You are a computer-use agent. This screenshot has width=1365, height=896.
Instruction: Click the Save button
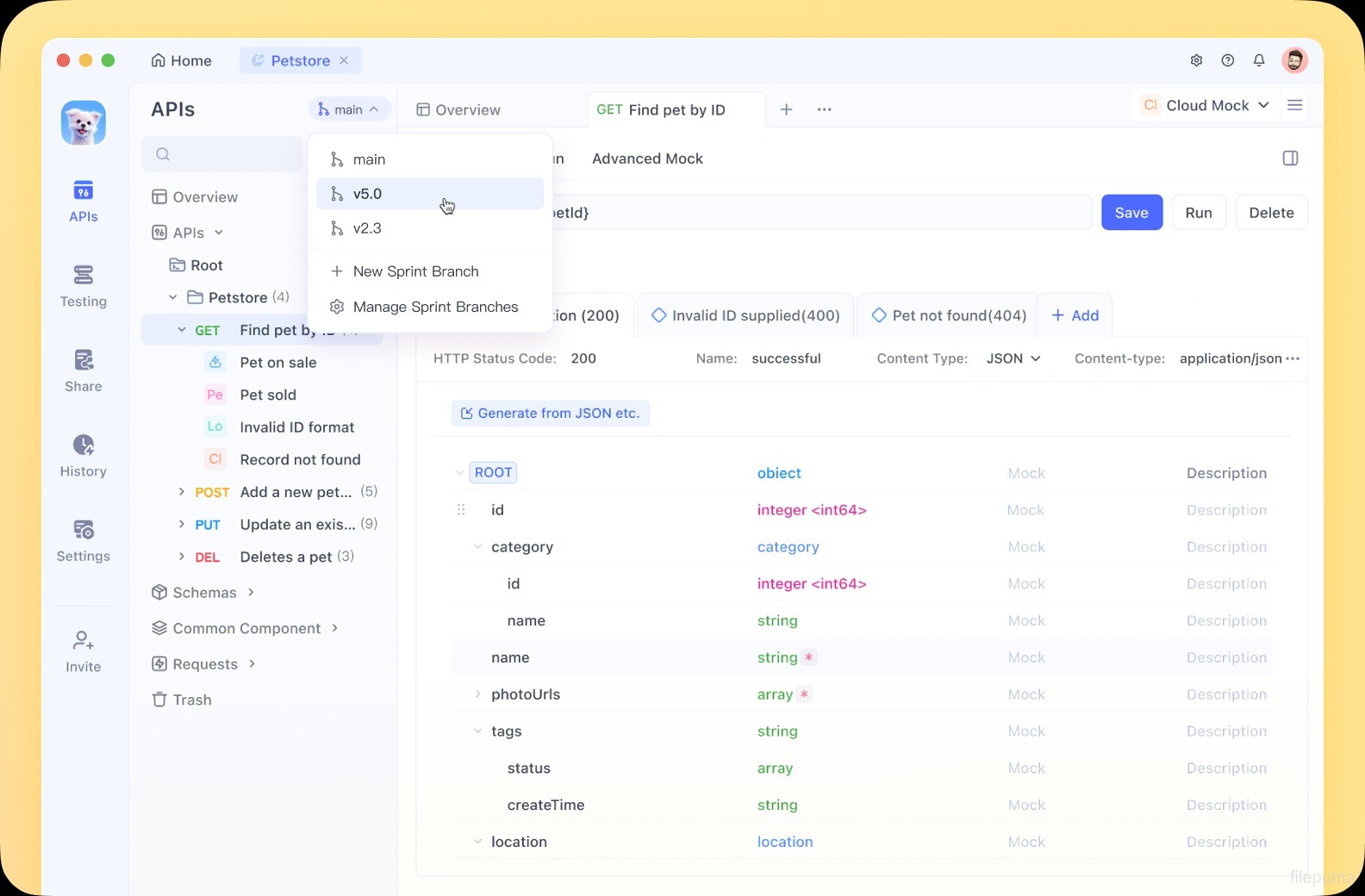[x=1131, y=213]
